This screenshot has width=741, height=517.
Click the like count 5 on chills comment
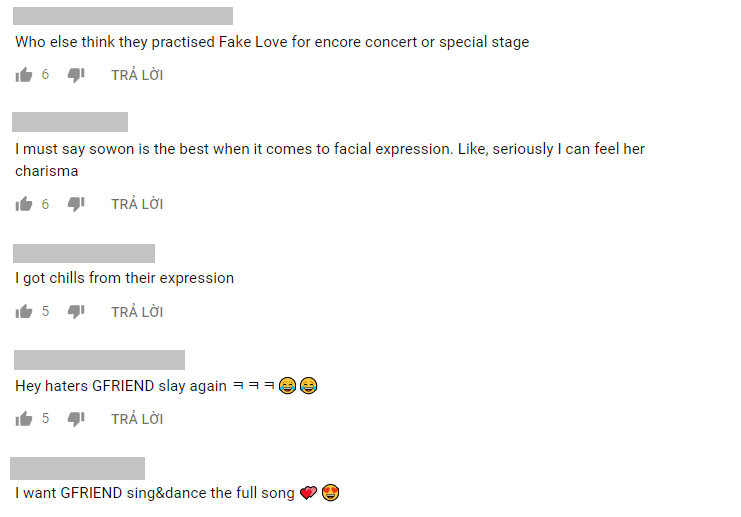click(x=45, y=311)
